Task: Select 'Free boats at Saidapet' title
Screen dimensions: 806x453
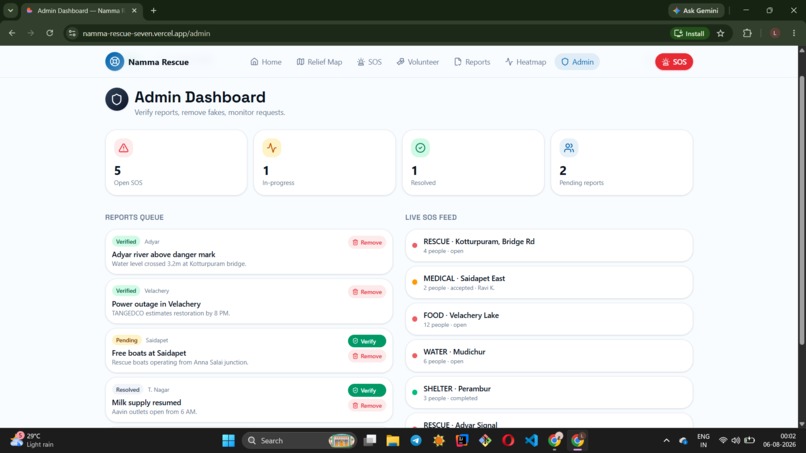Action: pyautogui.click(x=149, y=353)
